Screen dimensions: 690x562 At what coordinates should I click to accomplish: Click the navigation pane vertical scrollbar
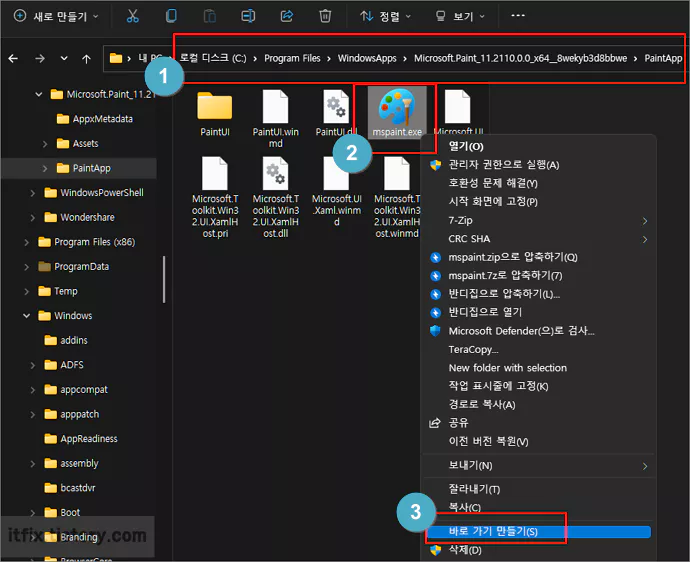[x=164, y=279]
